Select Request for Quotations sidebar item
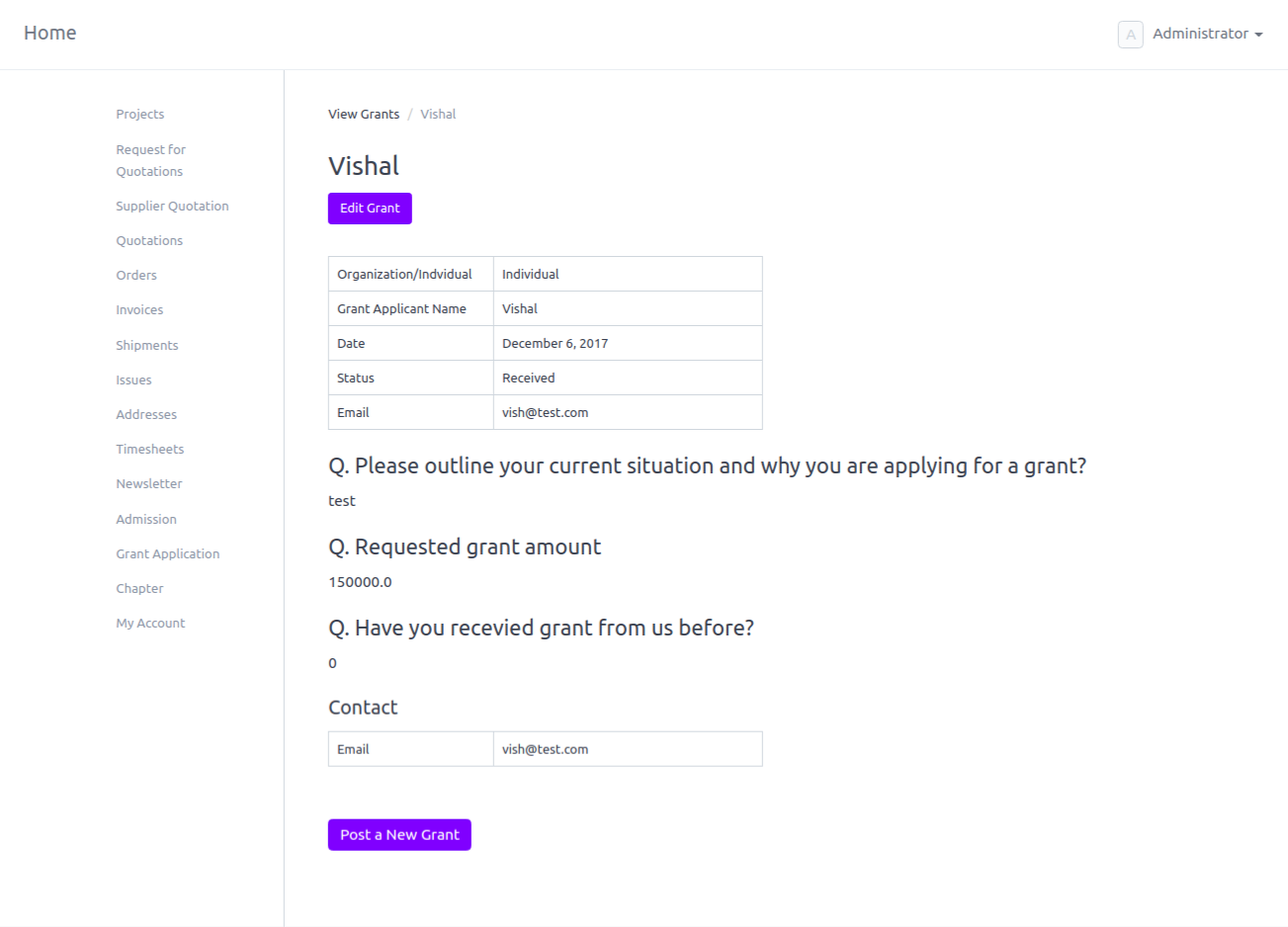Screen dimensions: 1288x927 click(150, 160)
